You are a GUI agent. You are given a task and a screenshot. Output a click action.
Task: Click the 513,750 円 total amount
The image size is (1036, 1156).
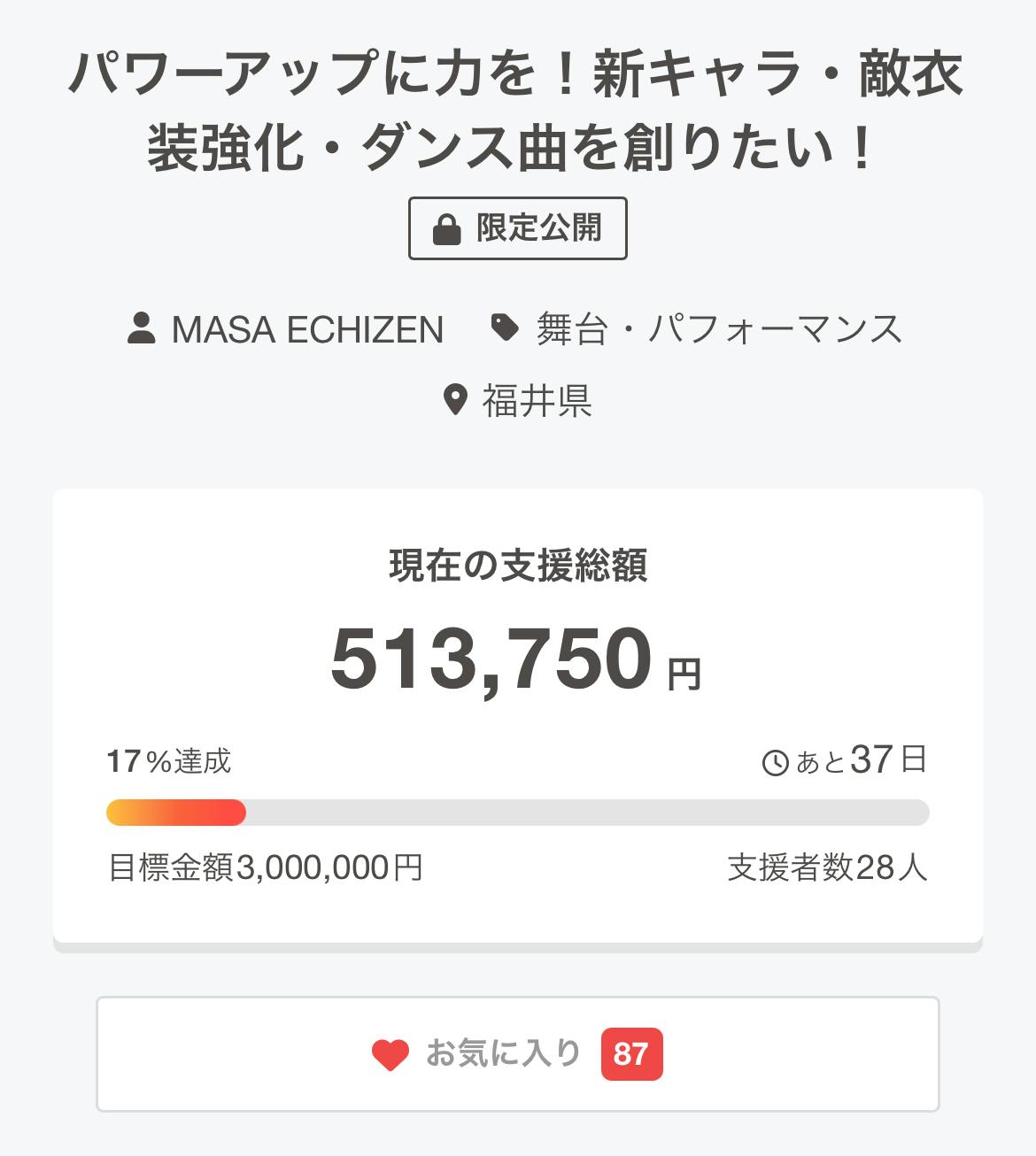[517, 659]
